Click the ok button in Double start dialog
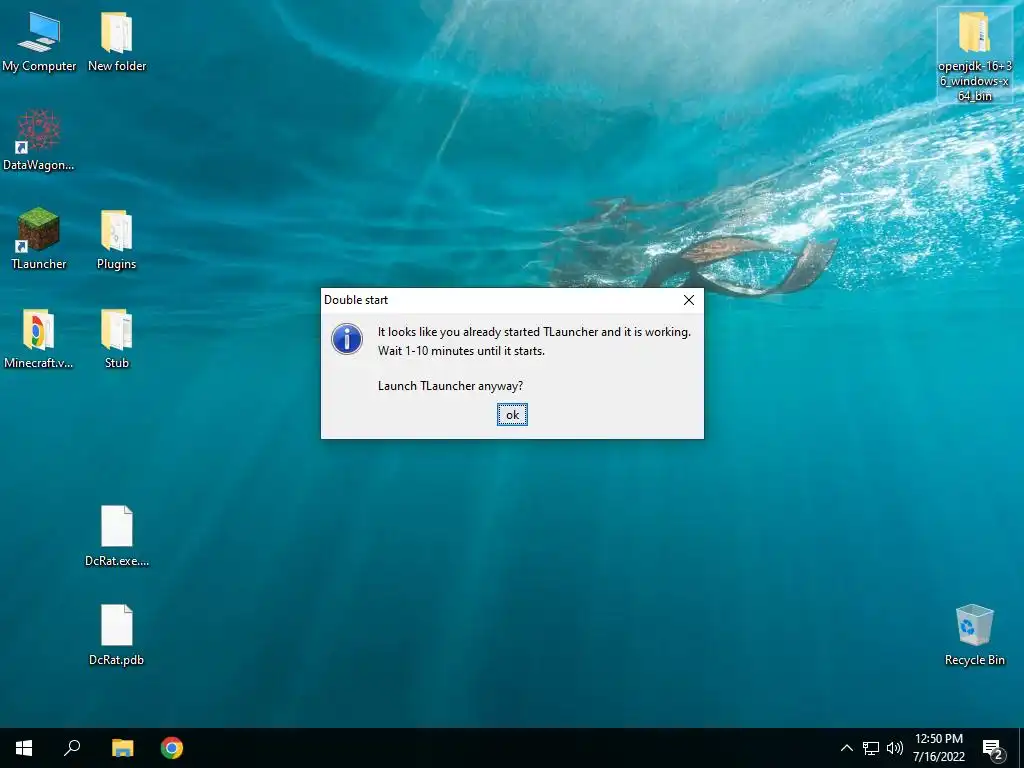This screenshot has width=1024, height=768. pyautogui.click(x=512, y=415)
